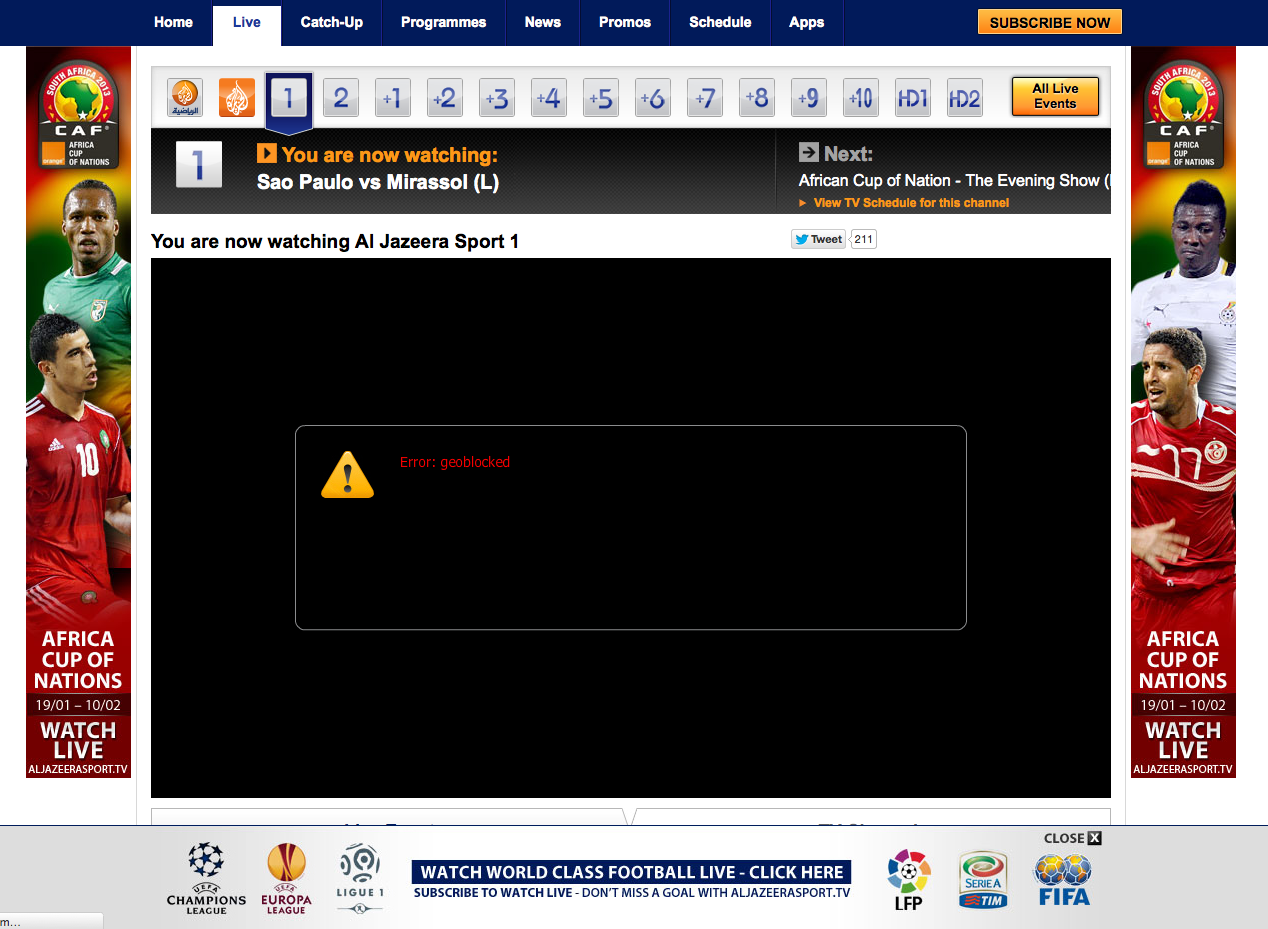Switch to channel 1 in channel bar
The height and width of the screenshot is (929, 1268).
289,98
